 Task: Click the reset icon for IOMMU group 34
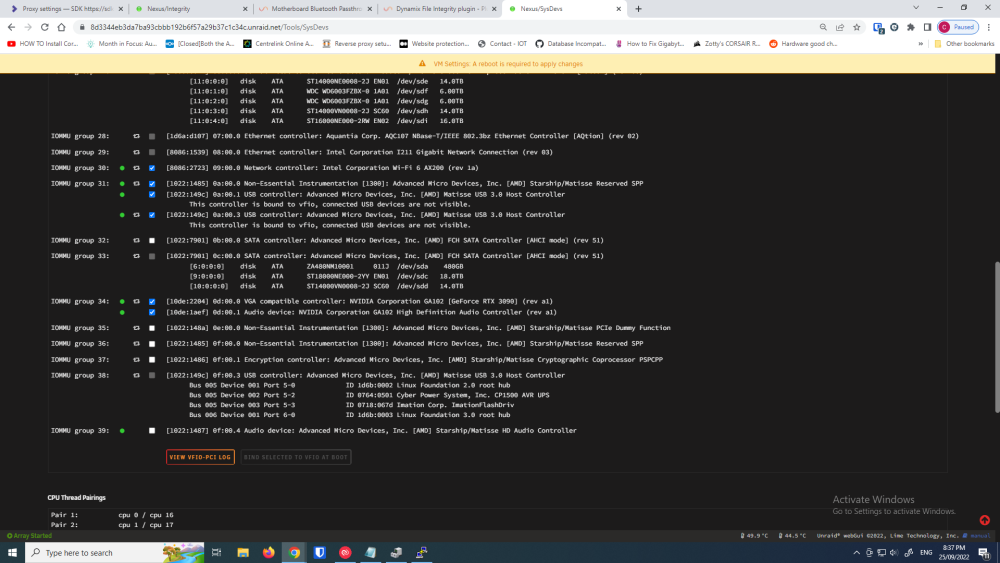click(x=136, y=301)
